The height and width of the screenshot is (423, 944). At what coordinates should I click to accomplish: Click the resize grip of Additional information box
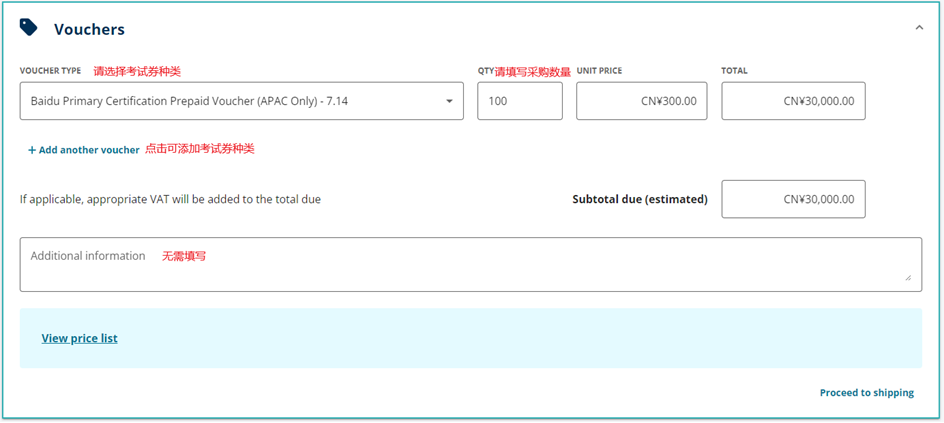click(908, 277)
